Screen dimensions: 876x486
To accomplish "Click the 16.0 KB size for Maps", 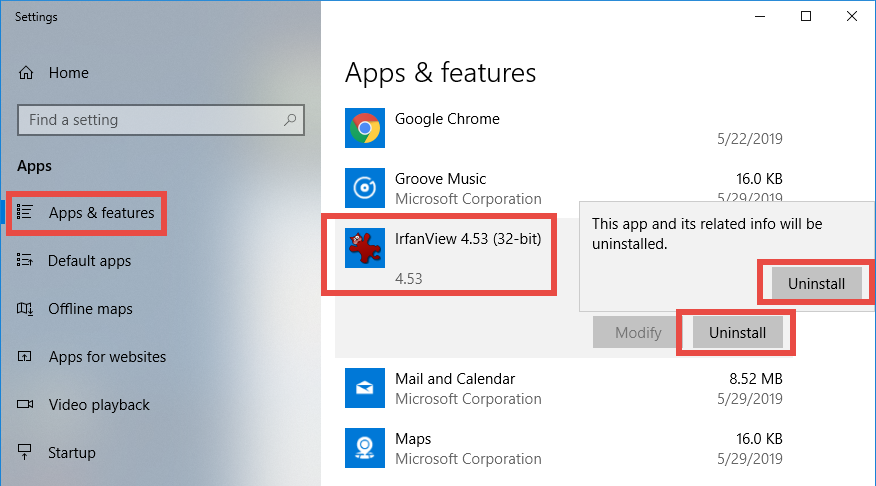I will pyautogui.click(x=759, y=439).
